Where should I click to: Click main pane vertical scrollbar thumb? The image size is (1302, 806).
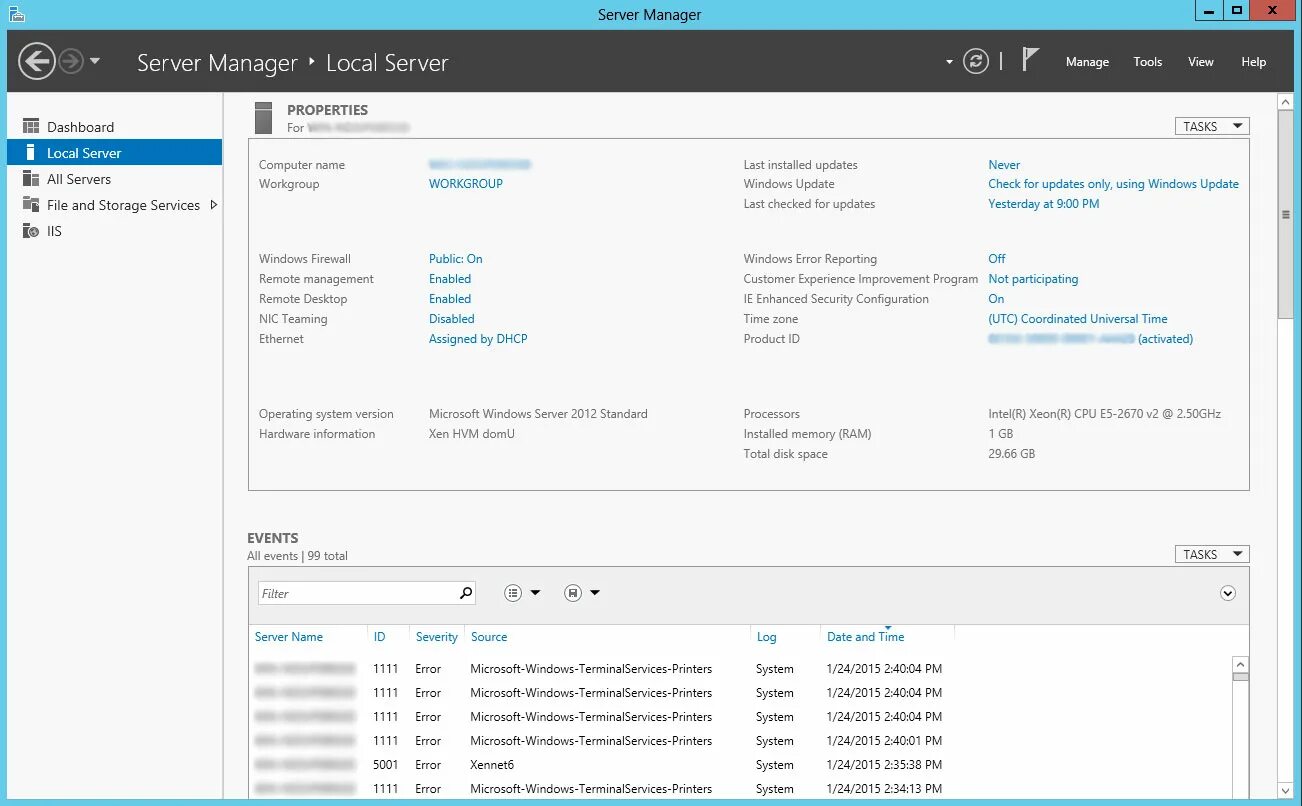[x=1286, y=214]
